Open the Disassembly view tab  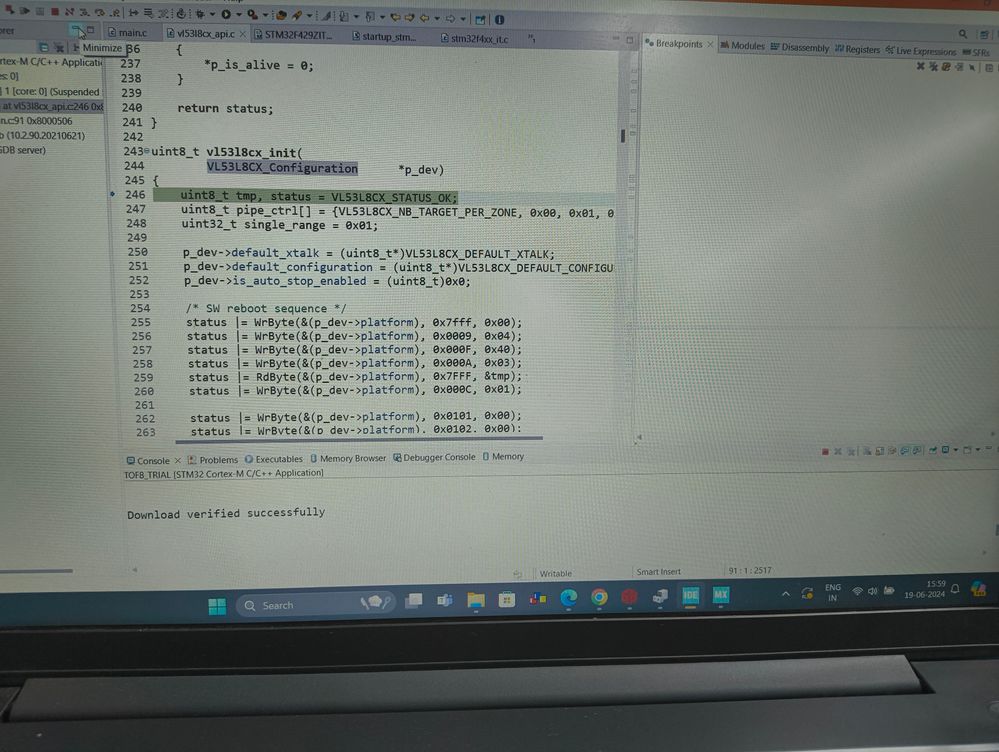pyautogui.click(x=800, y=47)
